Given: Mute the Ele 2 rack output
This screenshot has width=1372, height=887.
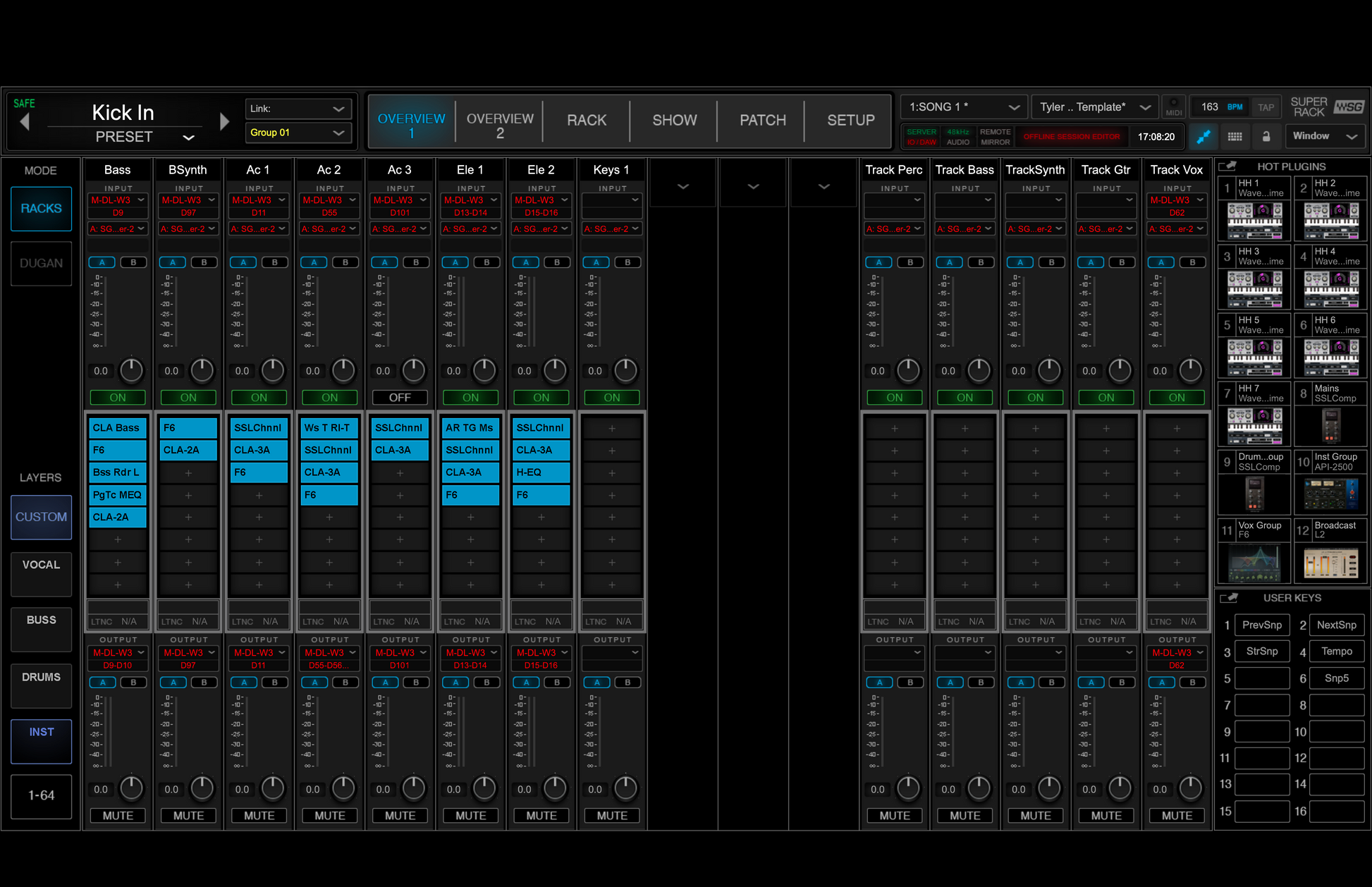Looking at the screenshot, I should pos(541,816).
